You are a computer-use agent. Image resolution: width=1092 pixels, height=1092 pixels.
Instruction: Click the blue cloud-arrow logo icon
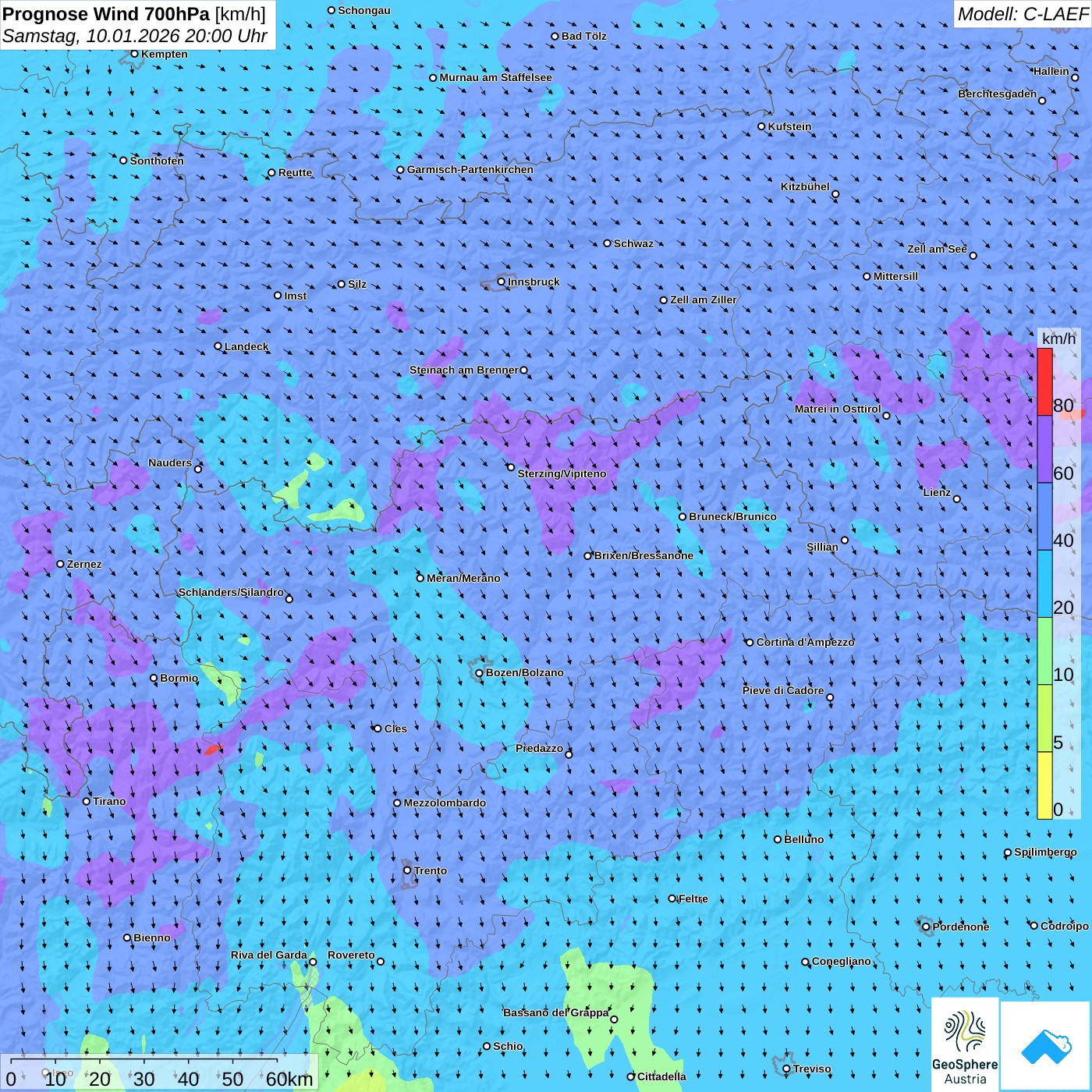pos(1046,1046)
